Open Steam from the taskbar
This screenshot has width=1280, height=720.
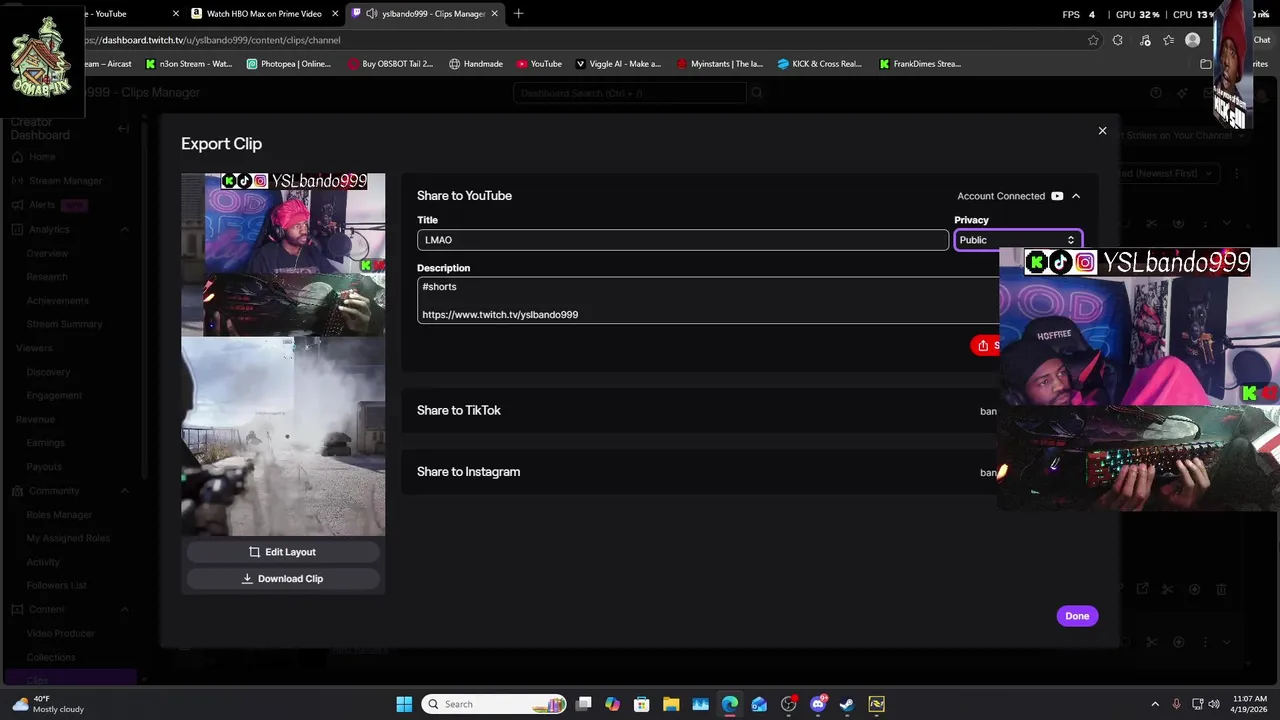point(847,704)
